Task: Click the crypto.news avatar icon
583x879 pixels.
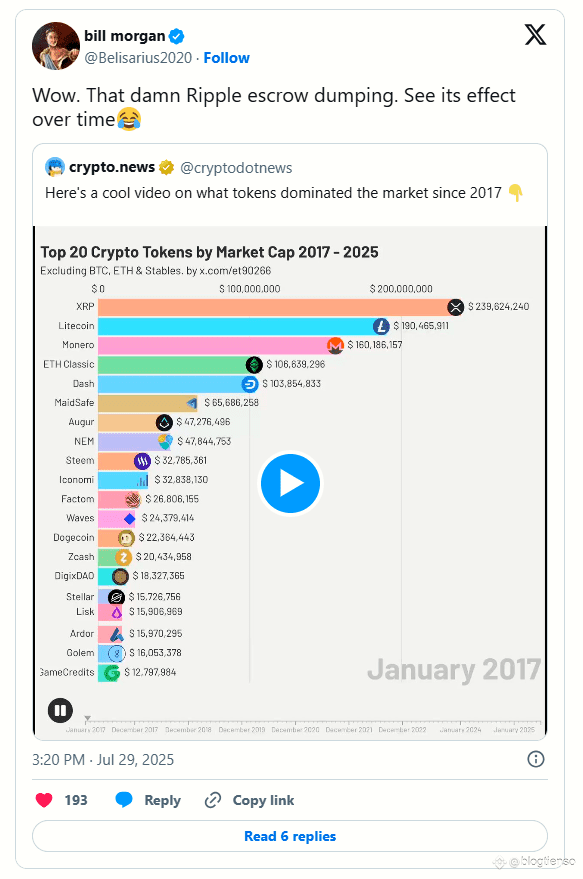Action: pos(55,167)
